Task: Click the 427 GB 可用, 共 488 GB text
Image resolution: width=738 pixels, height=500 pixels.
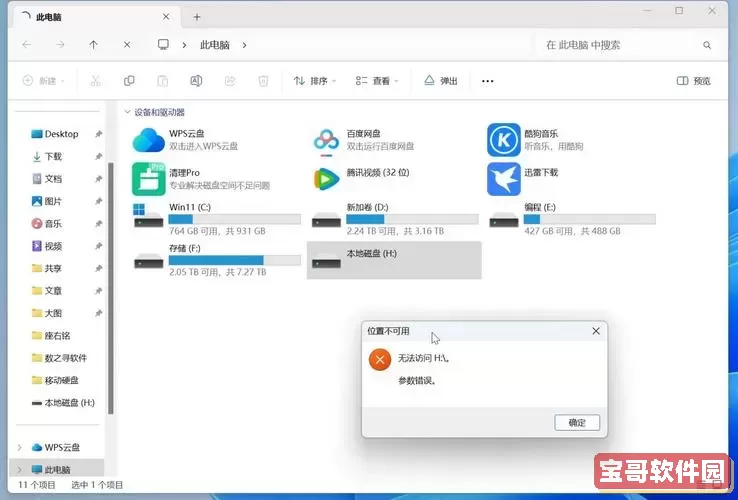Action: [x=572, y=231]
